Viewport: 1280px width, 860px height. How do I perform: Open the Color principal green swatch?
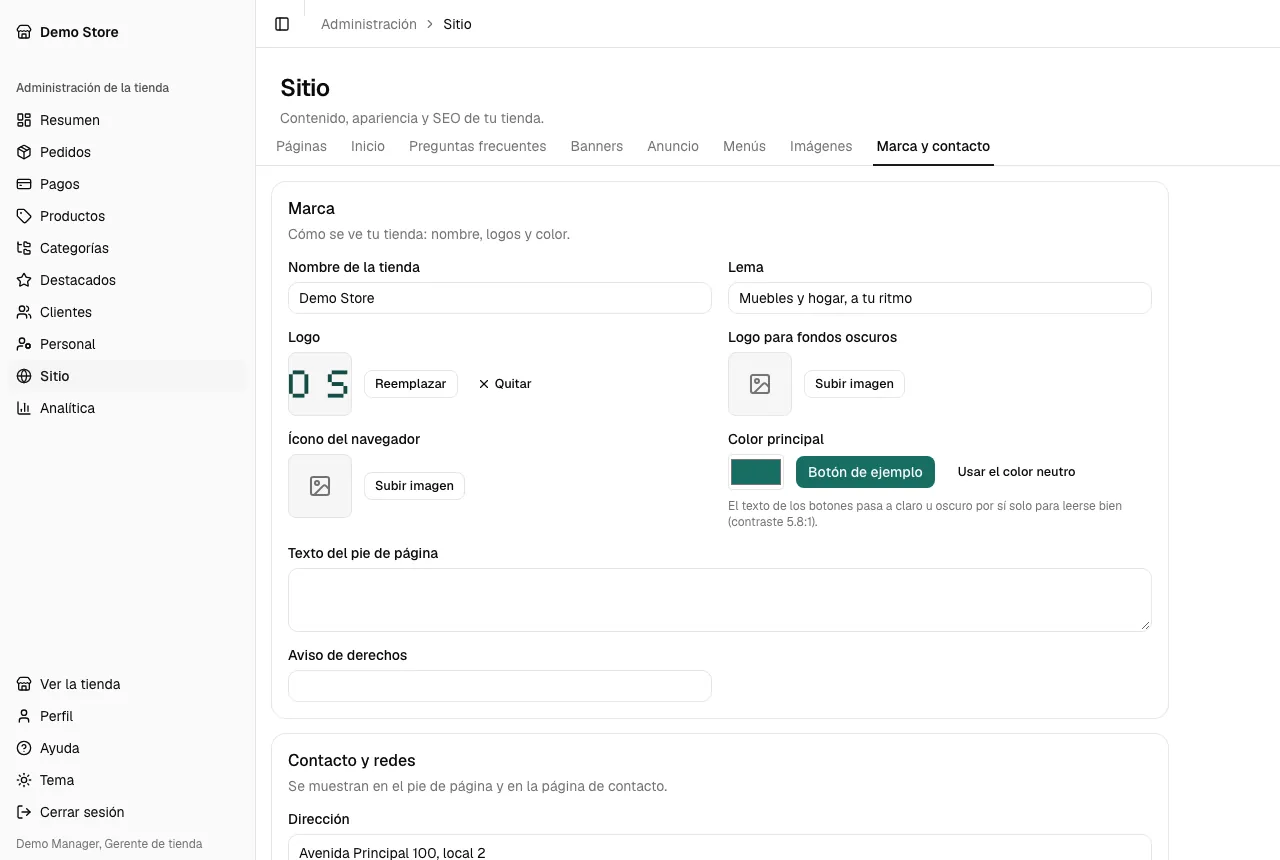point(756,472)
